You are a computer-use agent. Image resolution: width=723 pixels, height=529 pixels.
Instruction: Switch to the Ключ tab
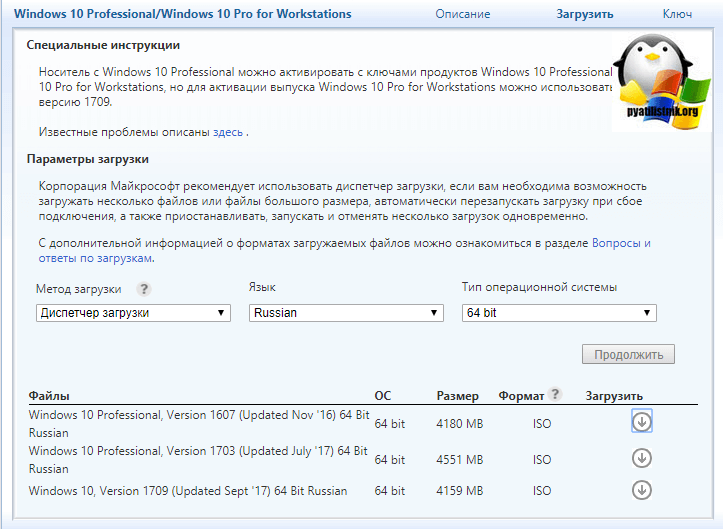pyautogui.click(x=677, y=14)
